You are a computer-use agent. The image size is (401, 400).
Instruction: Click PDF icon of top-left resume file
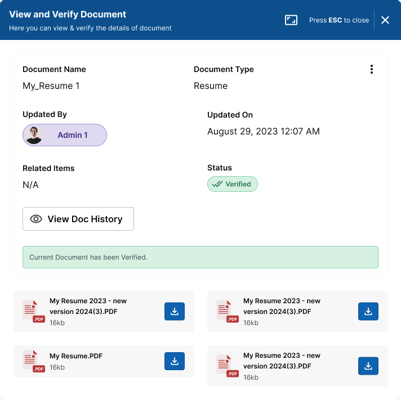pyautogui.click(x=34, y=311)
